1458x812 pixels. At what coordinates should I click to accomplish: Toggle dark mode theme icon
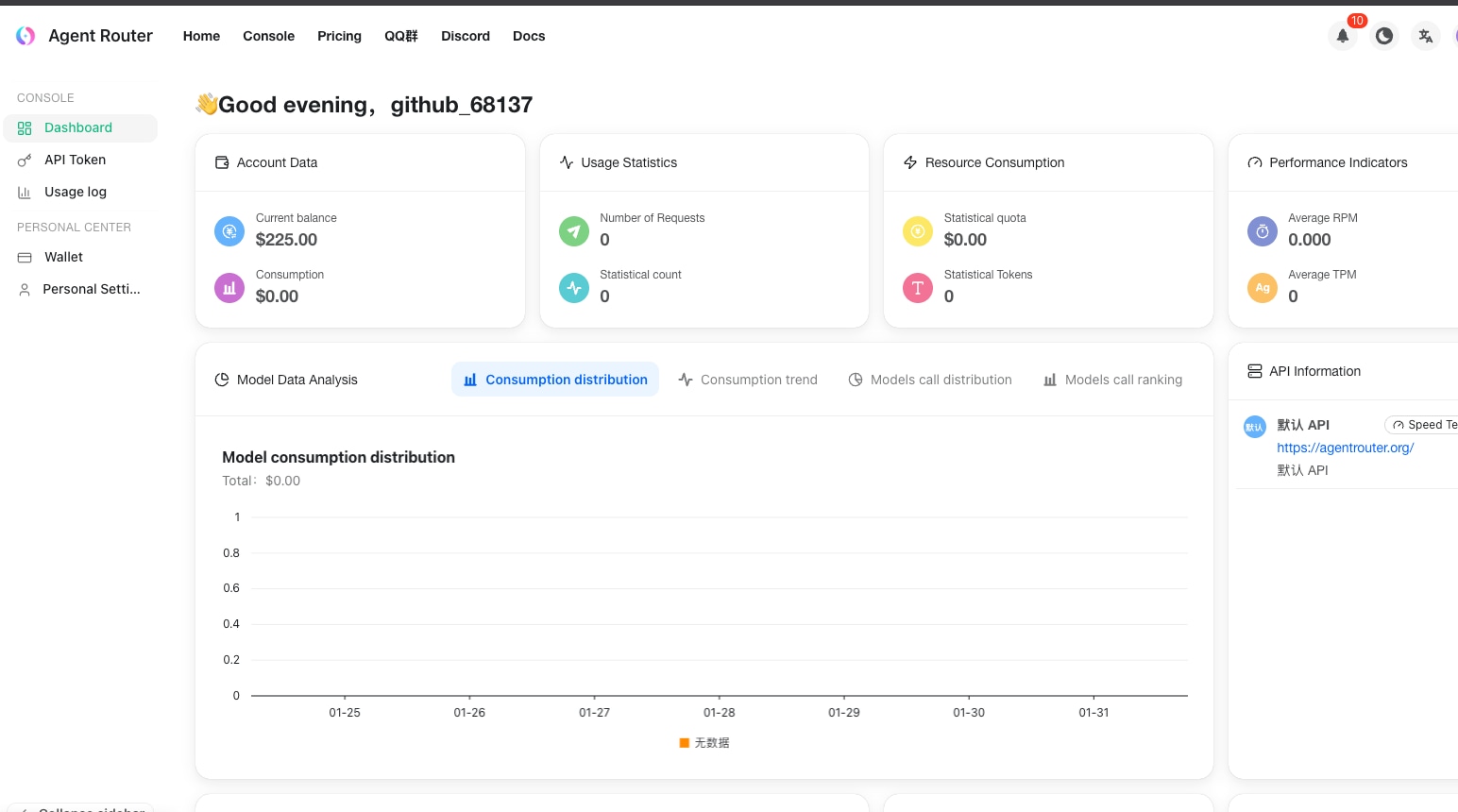click(x=1383, y=36)
